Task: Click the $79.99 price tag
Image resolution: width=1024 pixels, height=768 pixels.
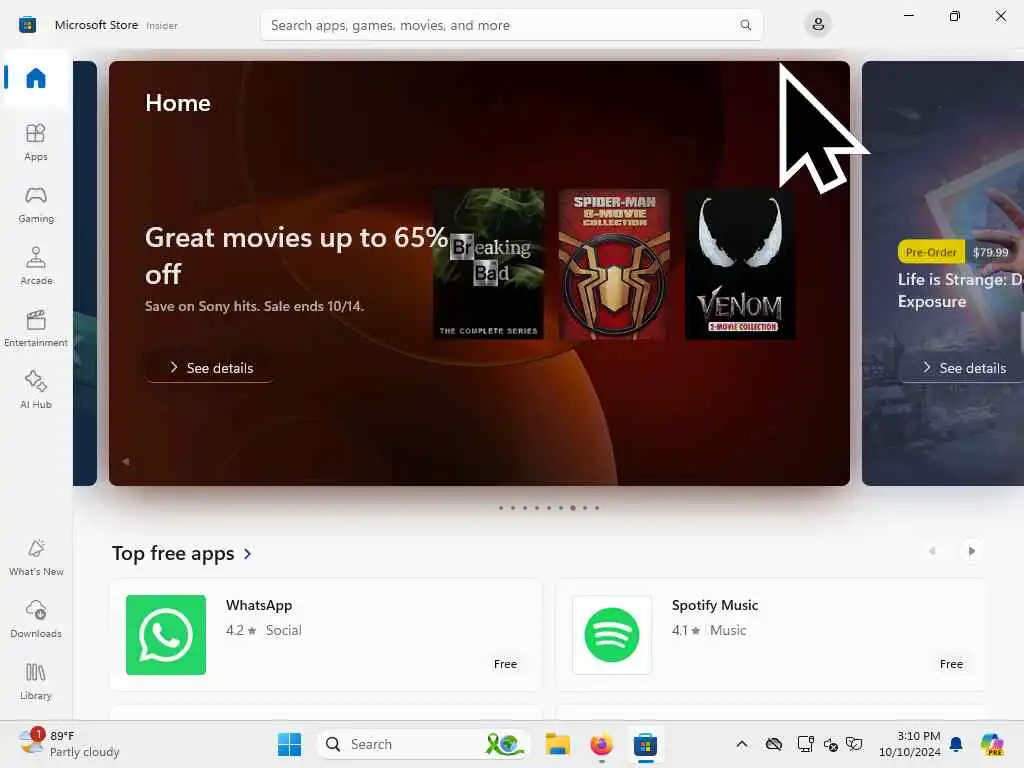Action: (990, 252)
